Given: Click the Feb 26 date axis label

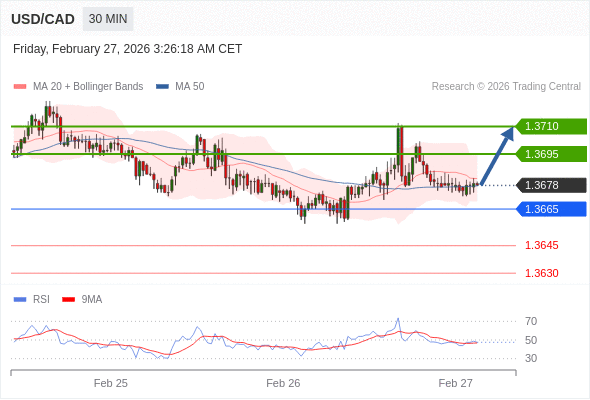Looking at the screenshot, I should click(283, 383).
